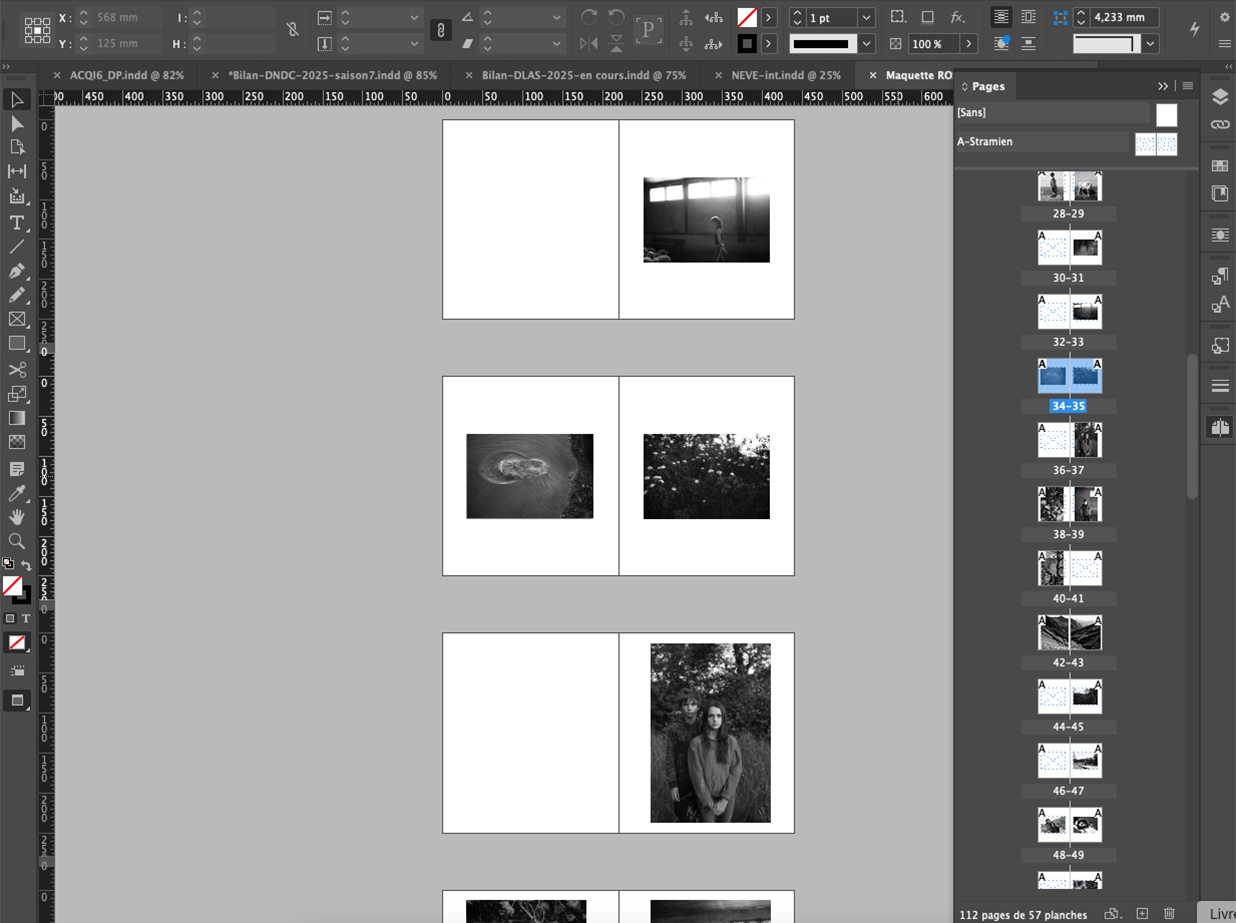Delete selected pages with trash icon
Screen dimensions: 1236x923
[x=1169, y=914]
